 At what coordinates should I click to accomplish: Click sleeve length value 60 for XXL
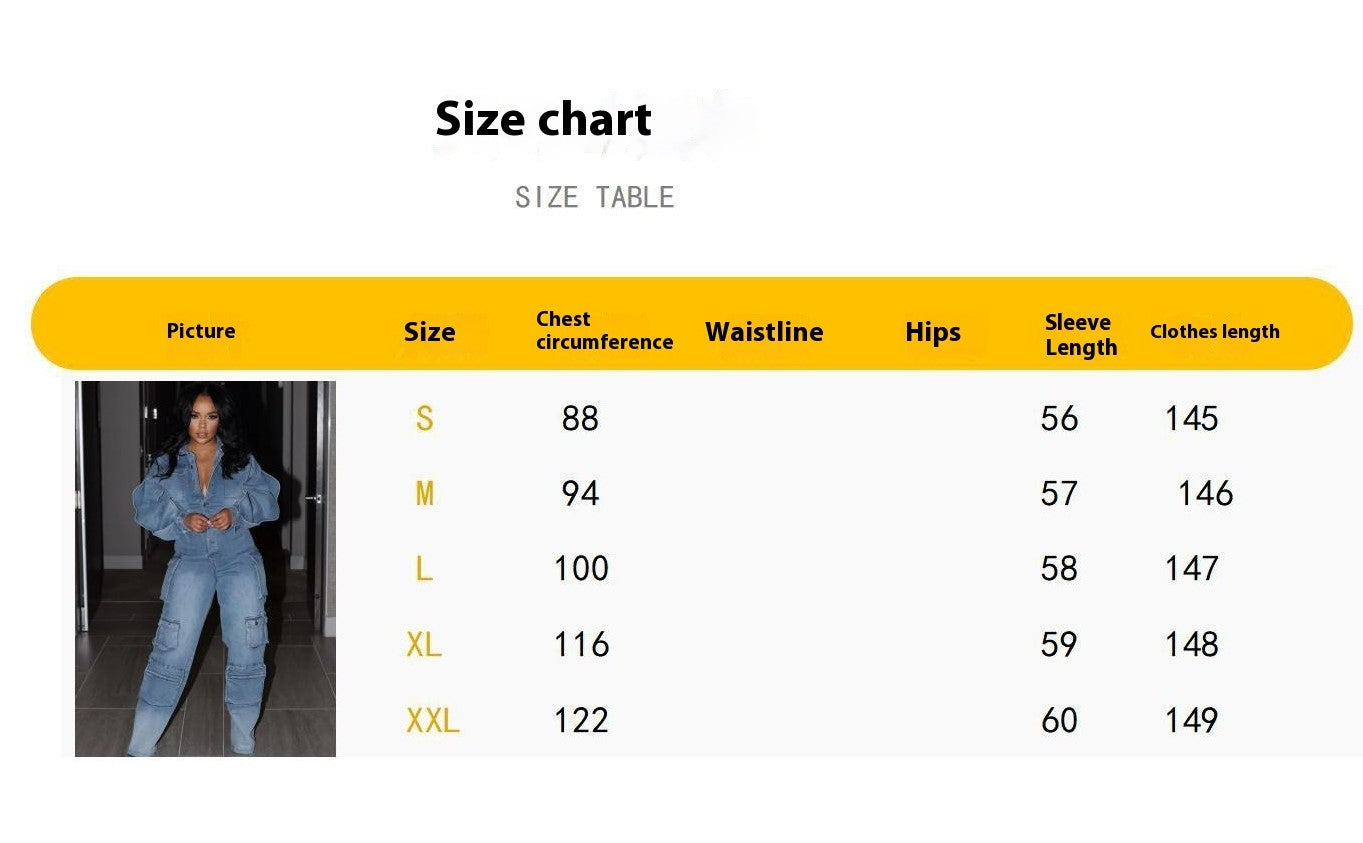[1059, 720]
